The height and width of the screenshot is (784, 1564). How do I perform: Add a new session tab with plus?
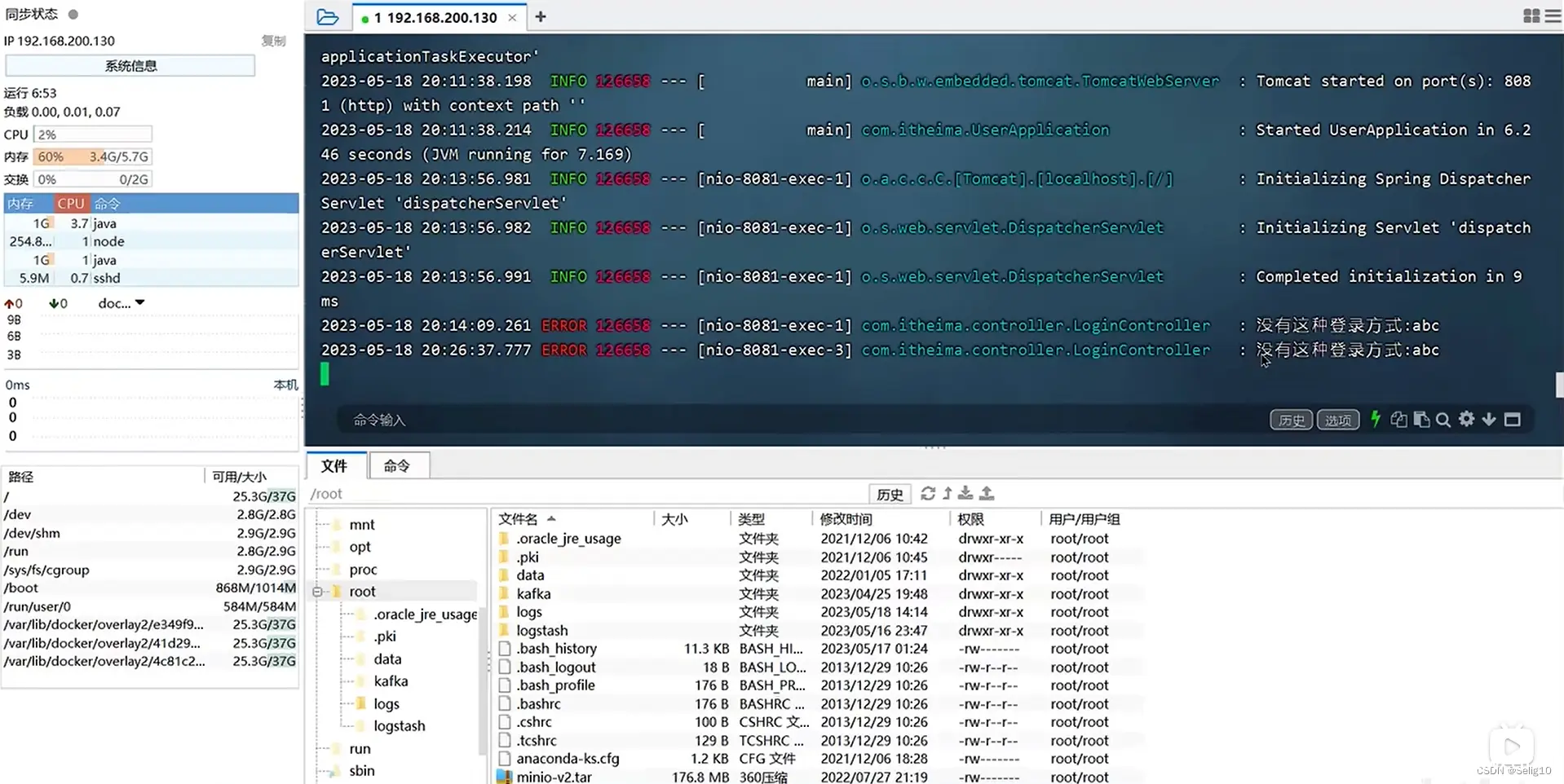pyautogui.click(x=541, y=16)
